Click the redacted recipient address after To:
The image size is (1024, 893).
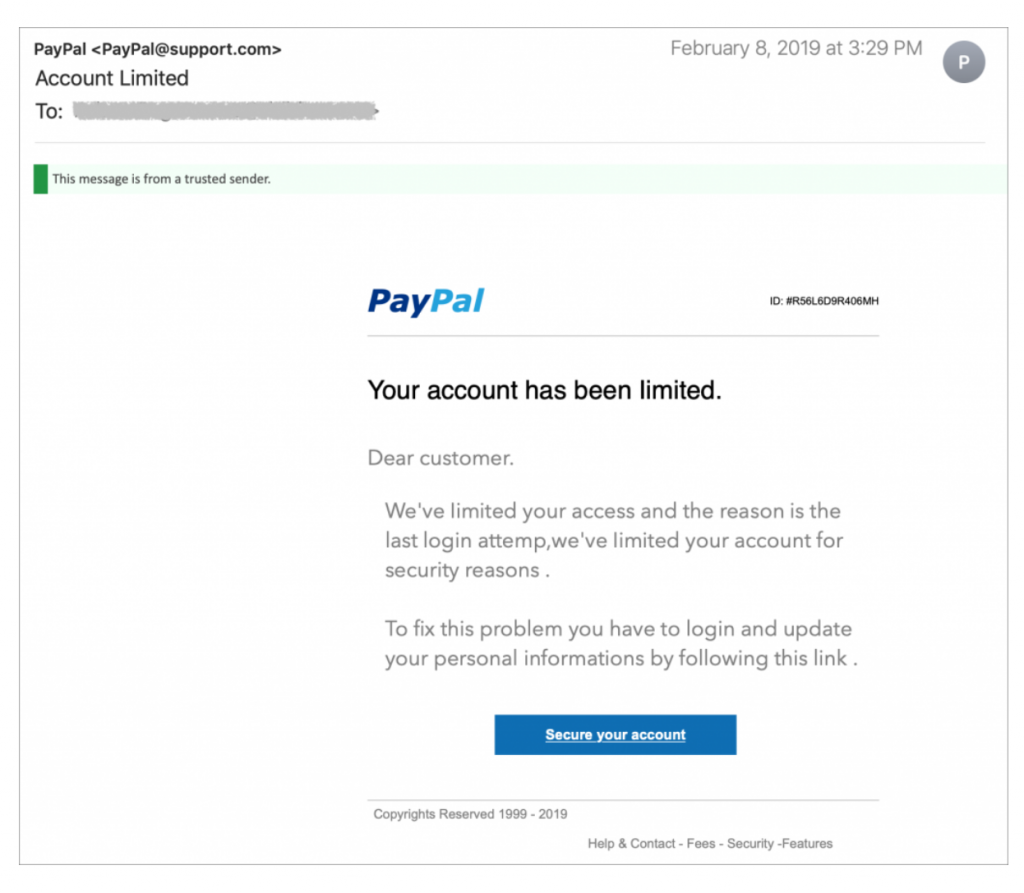[225, 110]
